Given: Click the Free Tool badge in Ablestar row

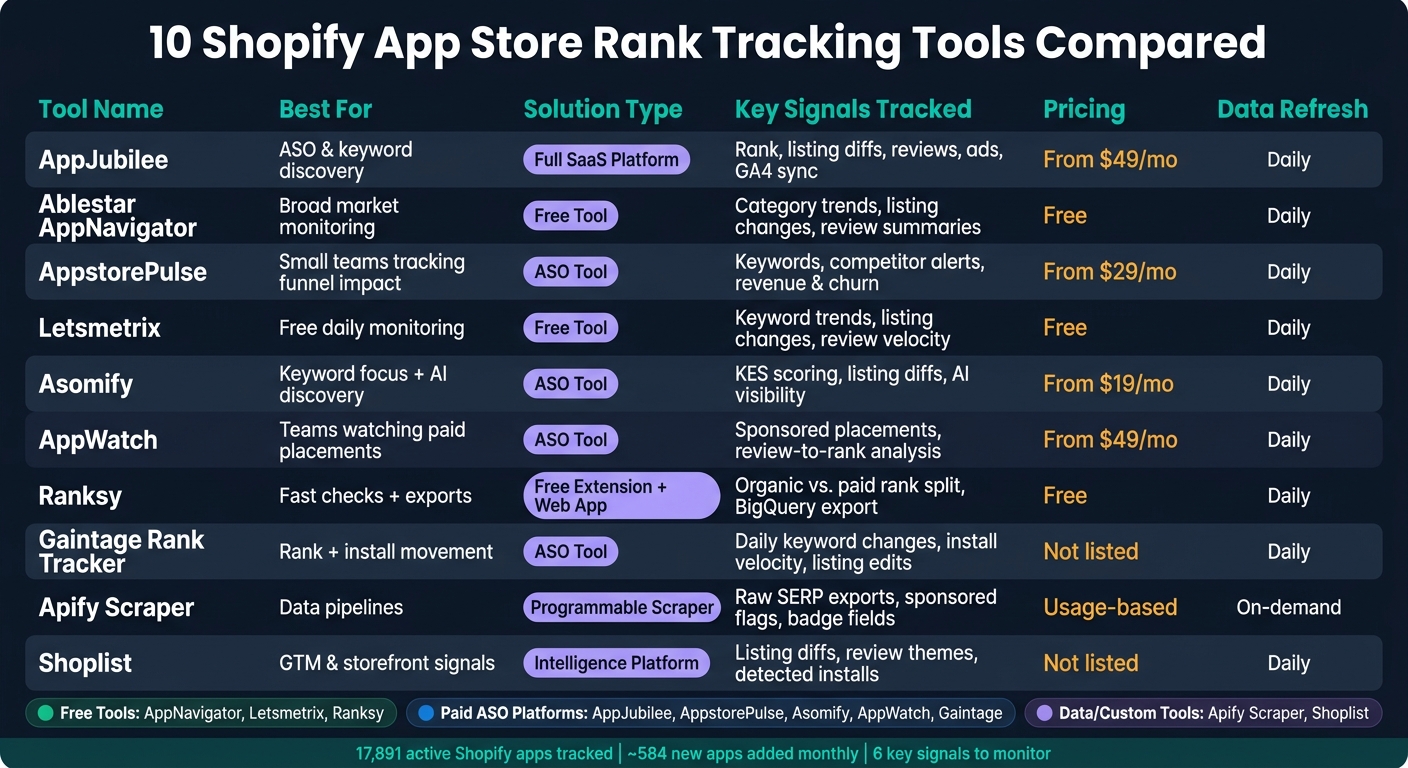Looking at the screenshot, I should coord(570,216).
